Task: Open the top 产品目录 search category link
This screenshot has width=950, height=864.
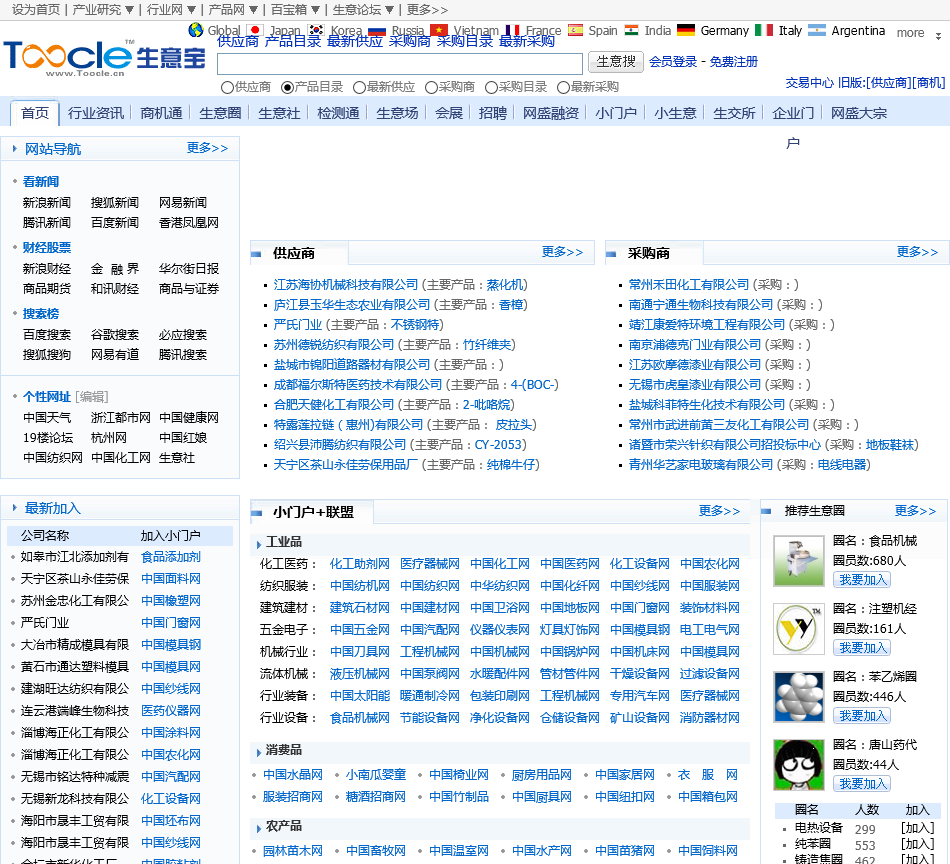Action: (x=293, y=41)
